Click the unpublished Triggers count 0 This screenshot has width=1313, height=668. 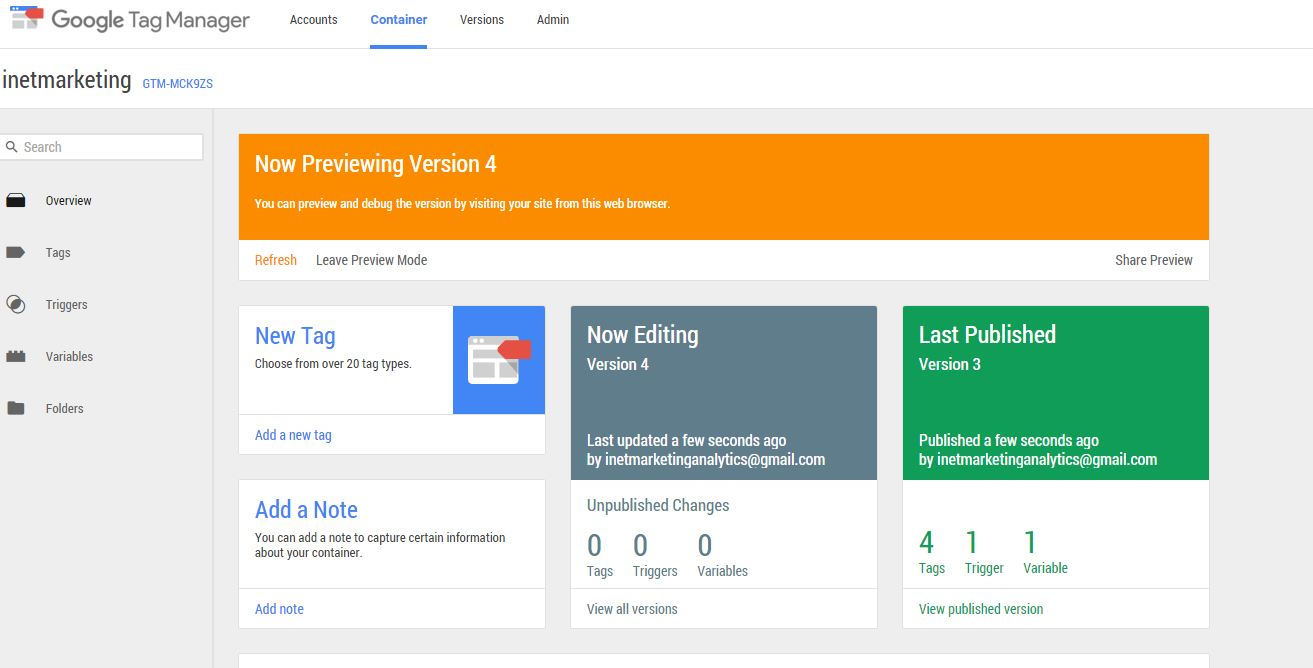[641, 546]
